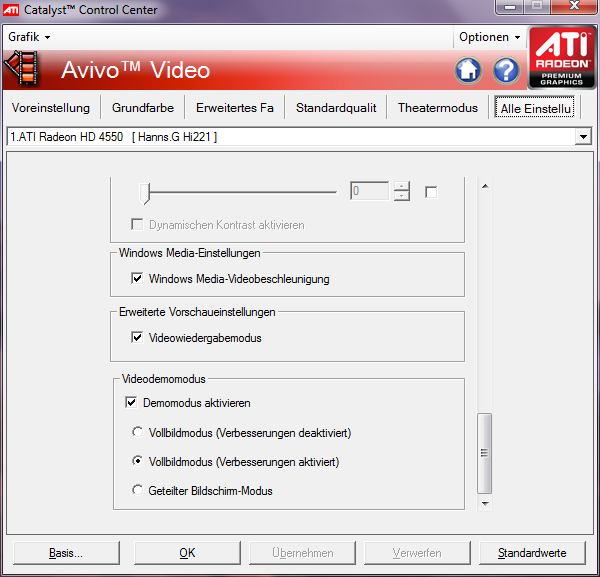The height and width of the screenshot is (577, 600).
Task: Click the Videodemomodus group label
Action: (164, 379)
